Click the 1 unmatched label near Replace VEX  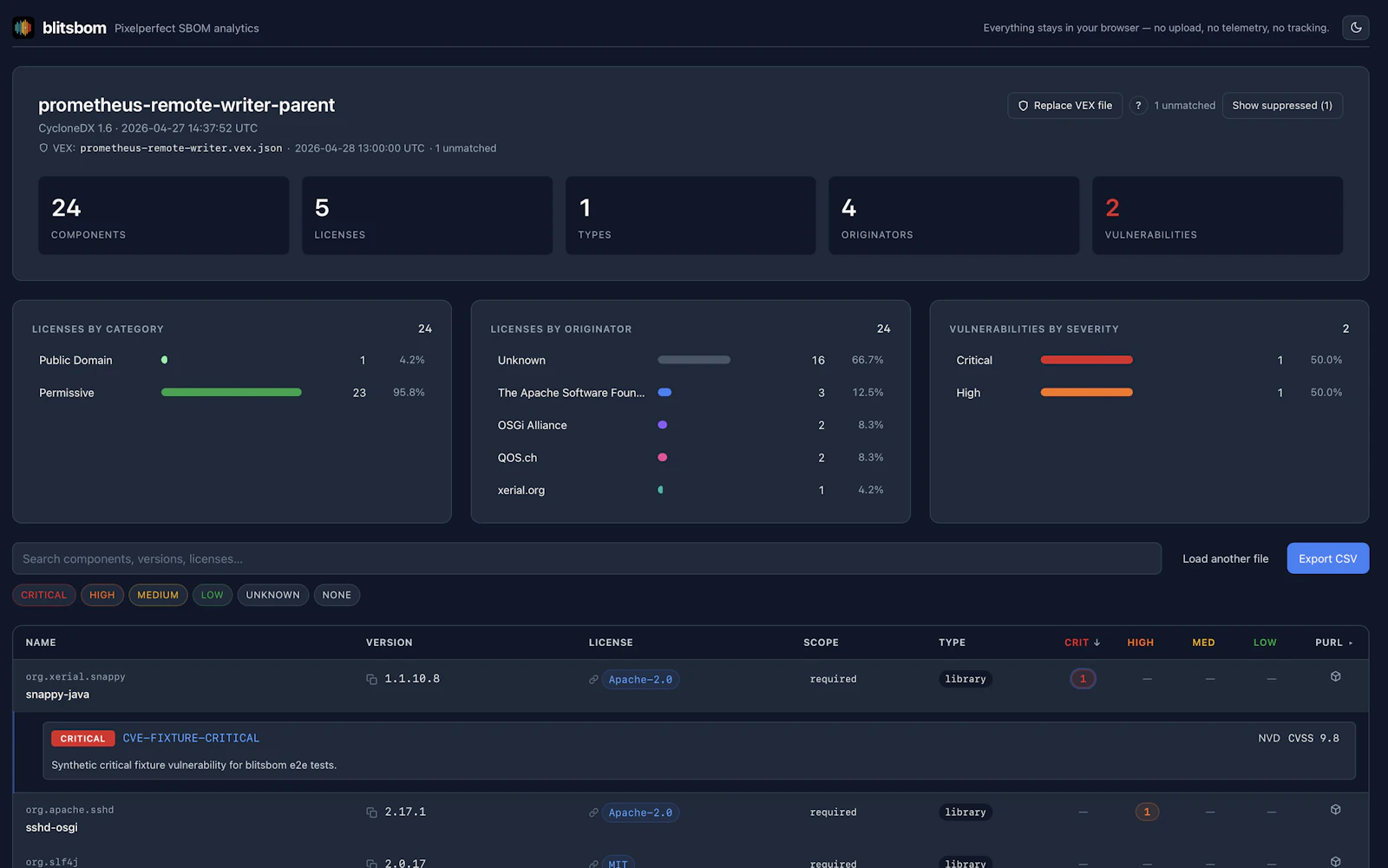tap(1184, 106)
